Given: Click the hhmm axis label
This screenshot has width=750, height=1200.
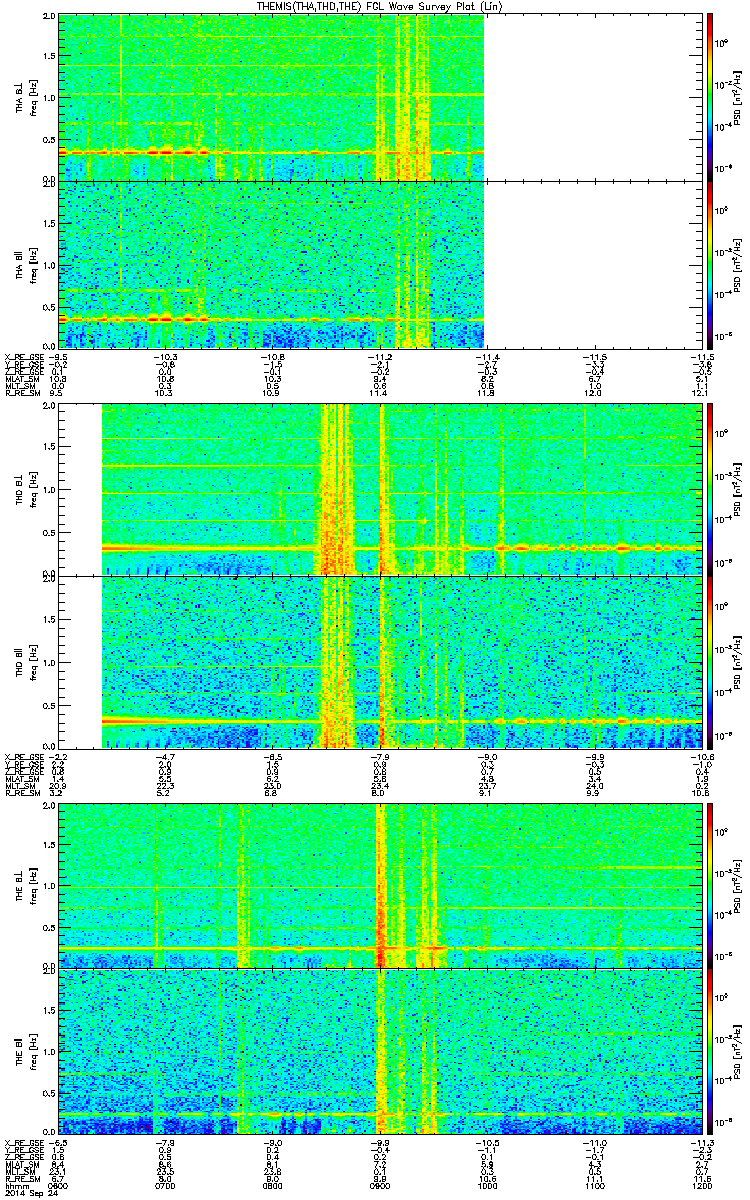Looking at the screenshot, I should point(15,1184).
